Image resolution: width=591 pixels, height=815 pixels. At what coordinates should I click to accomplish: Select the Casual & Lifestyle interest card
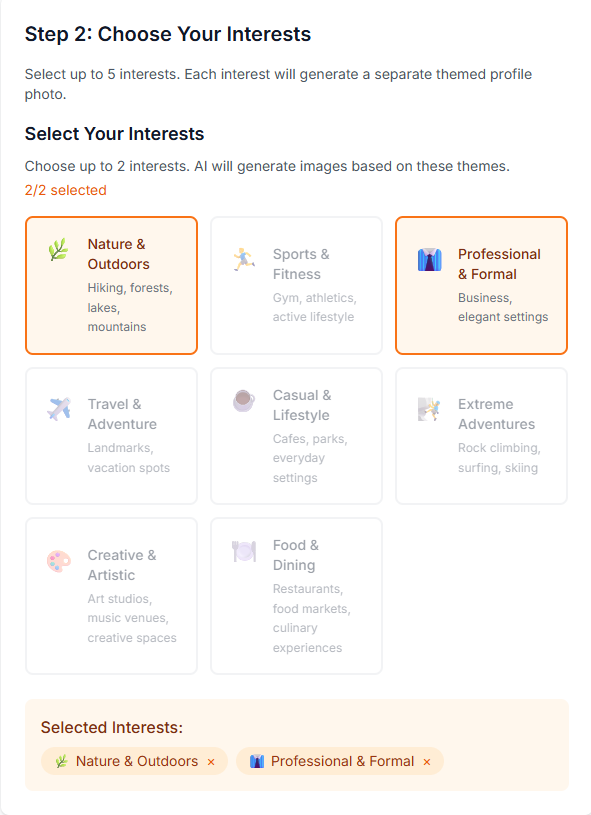point(296,436)
